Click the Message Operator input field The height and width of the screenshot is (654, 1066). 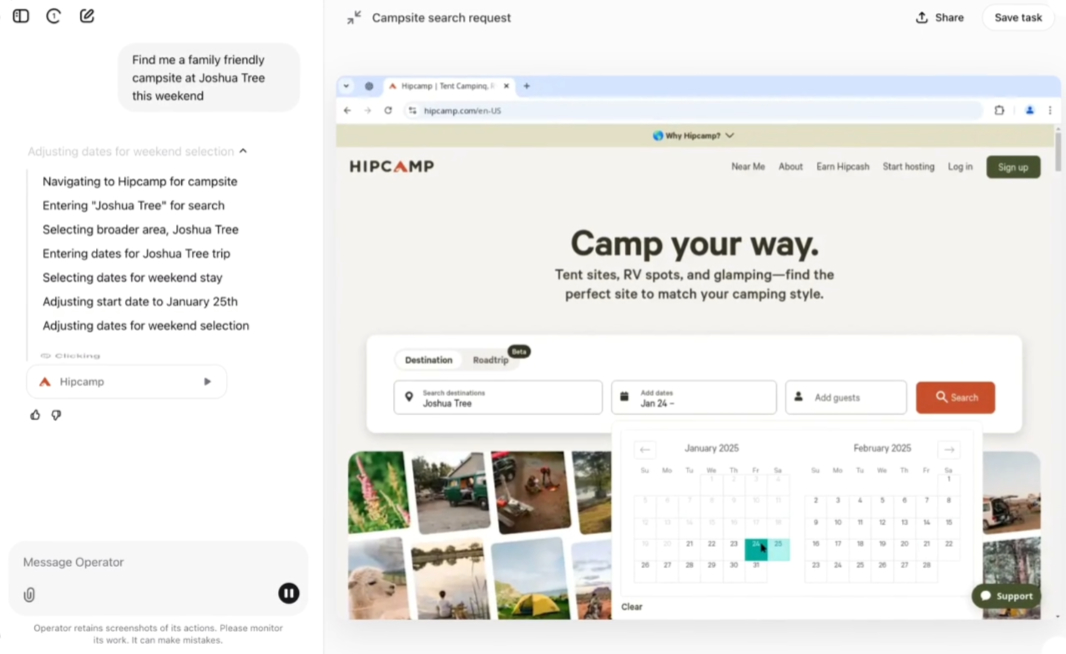click(158, 562)
